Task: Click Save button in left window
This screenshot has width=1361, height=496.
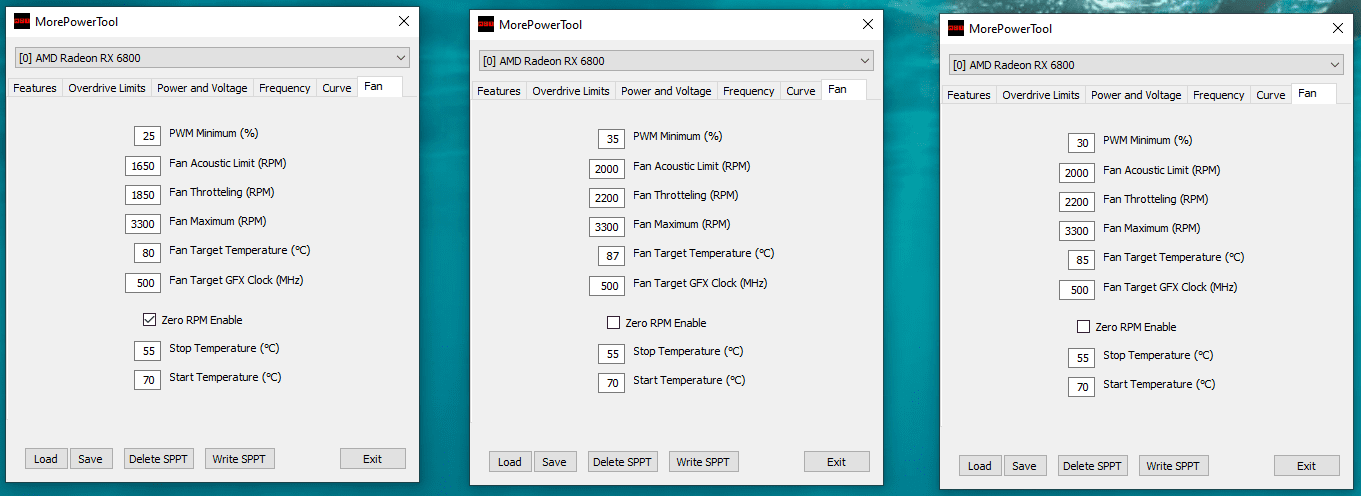Action: click(x=91, y=459)
